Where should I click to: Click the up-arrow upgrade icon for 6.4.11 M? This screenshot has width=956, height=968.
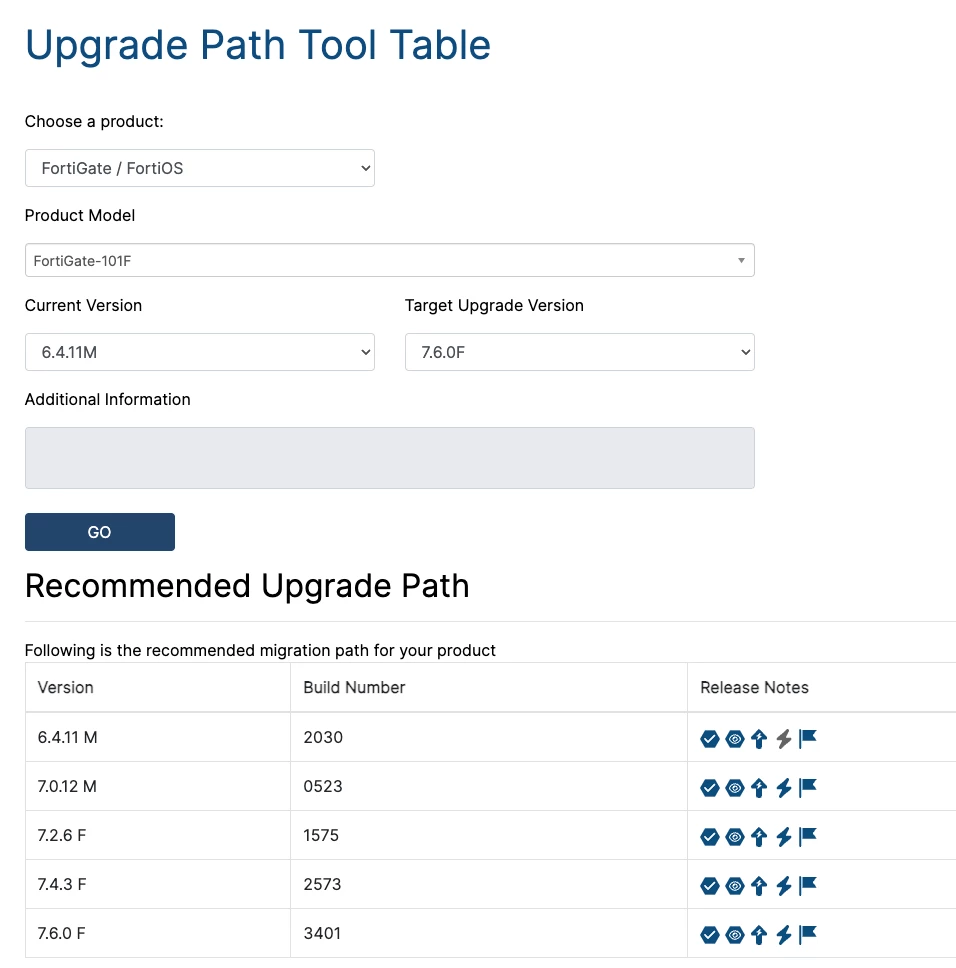759,738
